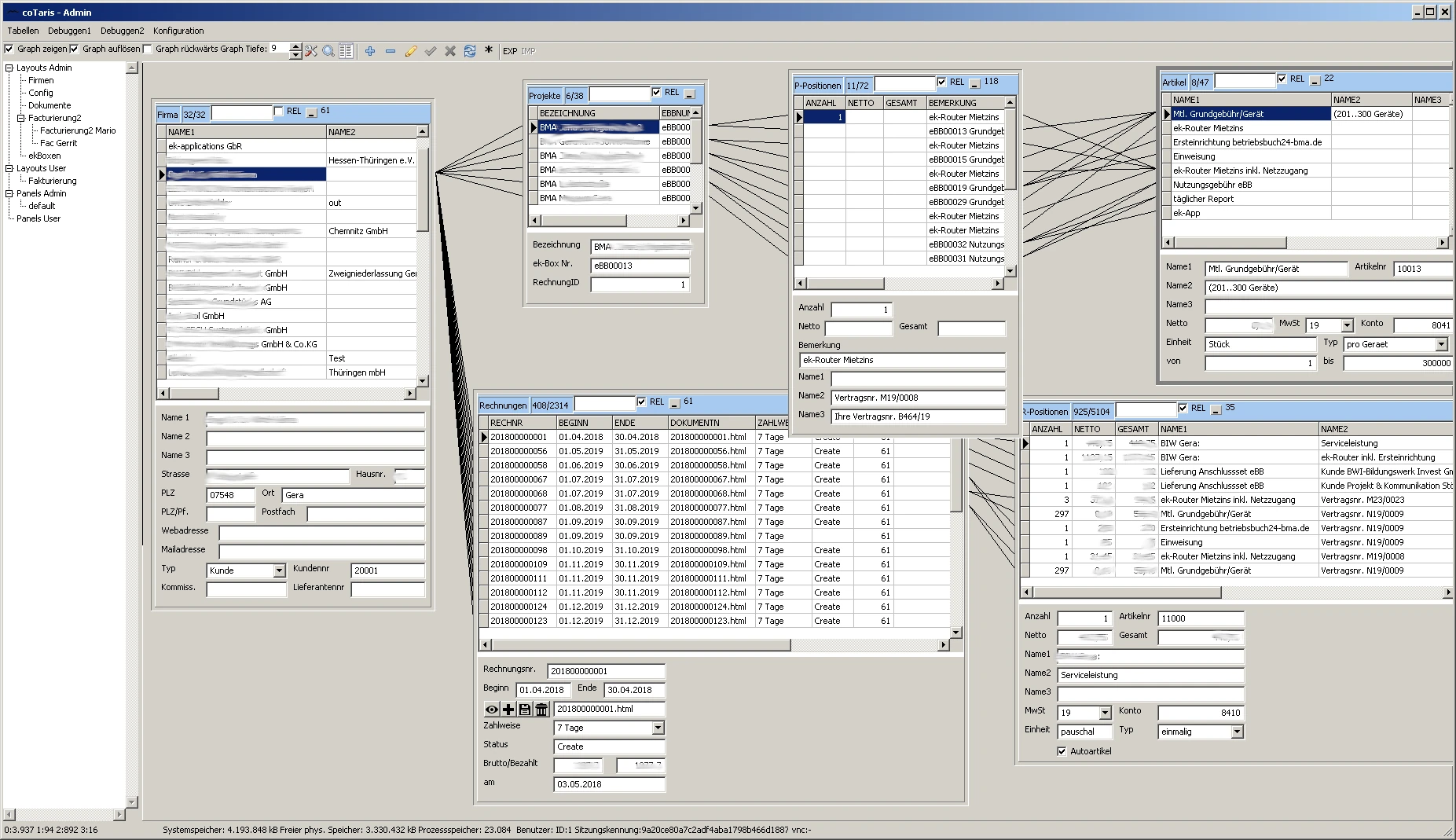This screenshot has height=840, width=1456.
Task: Uncheck the REL box in the Projekte panel
Action: click(656, 93)
